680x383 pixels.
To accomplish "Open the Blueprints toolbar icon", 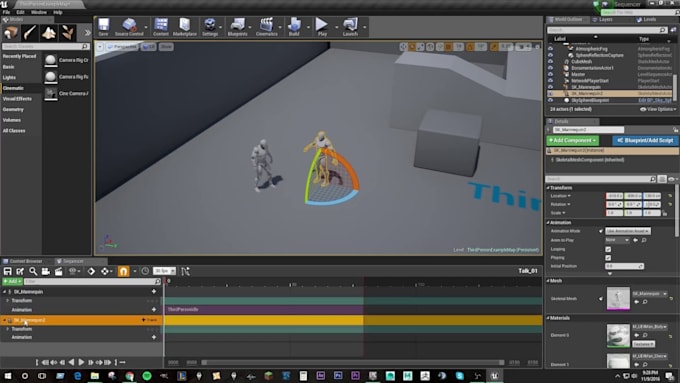I will [238, 27].
